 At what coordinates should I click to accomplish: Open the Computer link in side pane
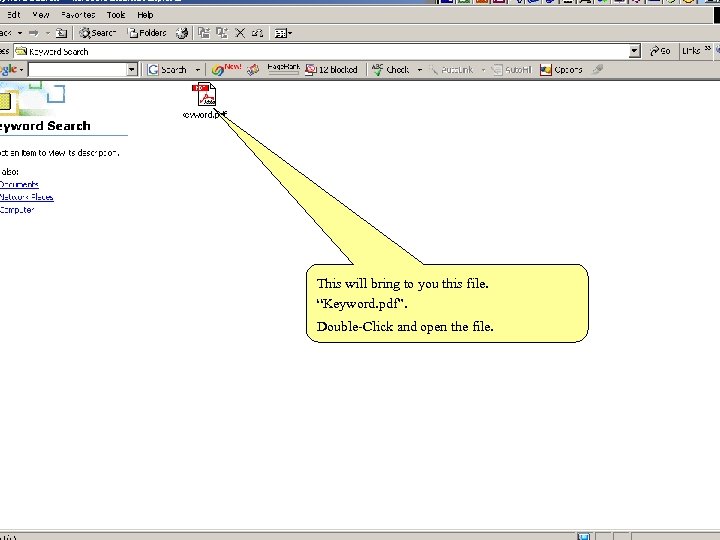click(x=17, y=210)
